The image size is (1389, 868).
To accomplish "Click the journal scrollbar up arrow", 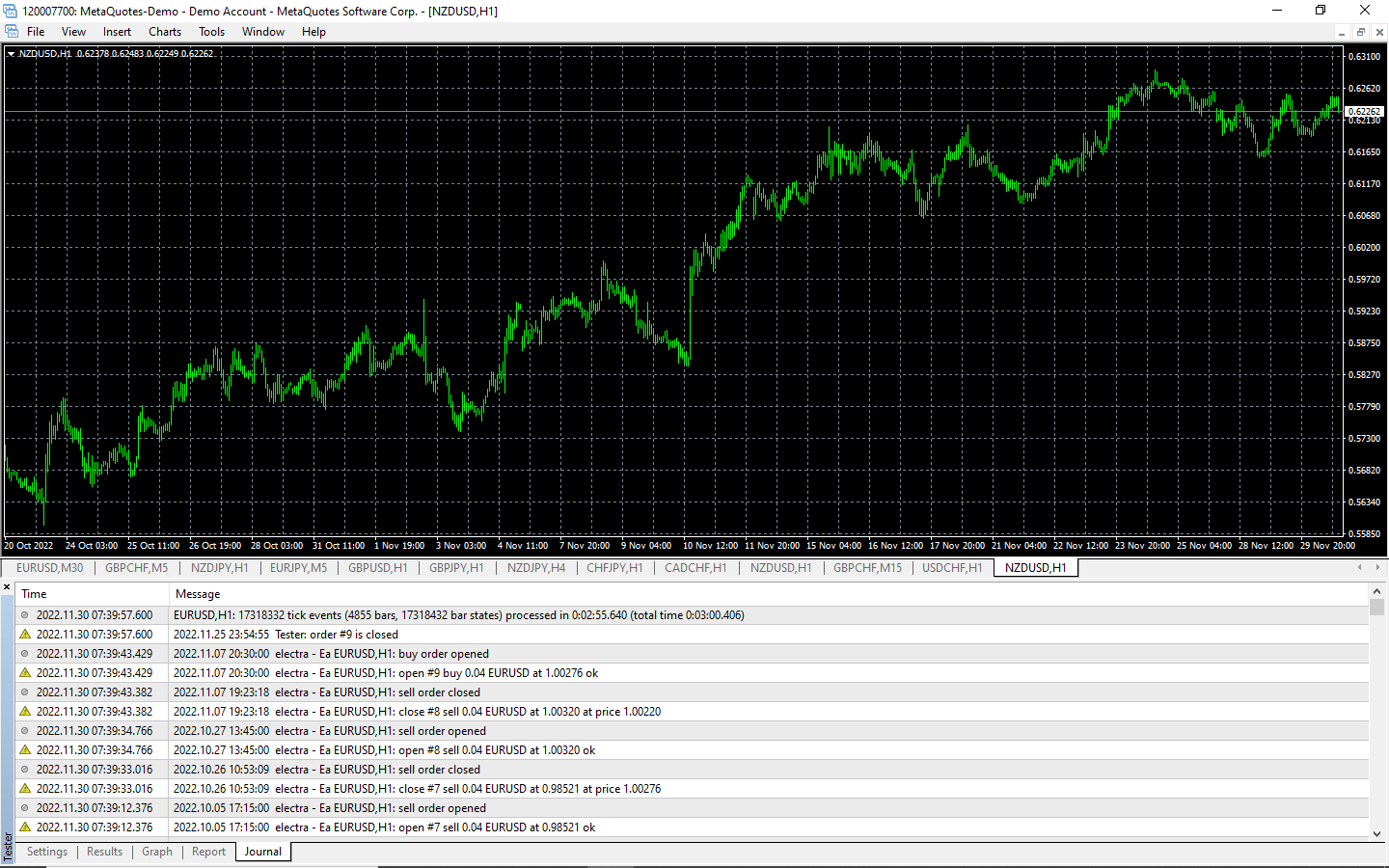I will pyautogui.click(x=1377, y=590).
